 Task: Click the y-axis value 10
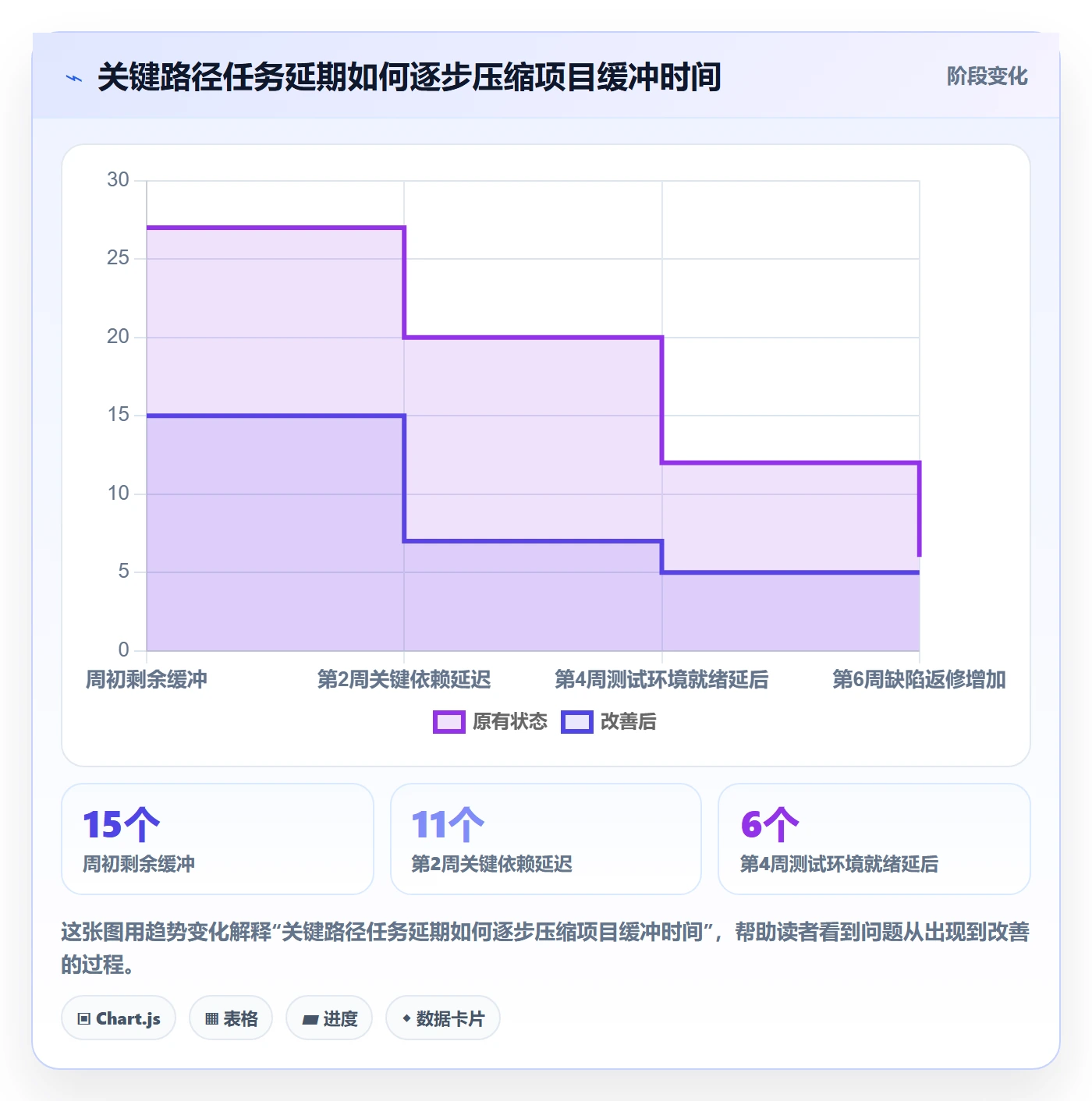coord(118,494)
